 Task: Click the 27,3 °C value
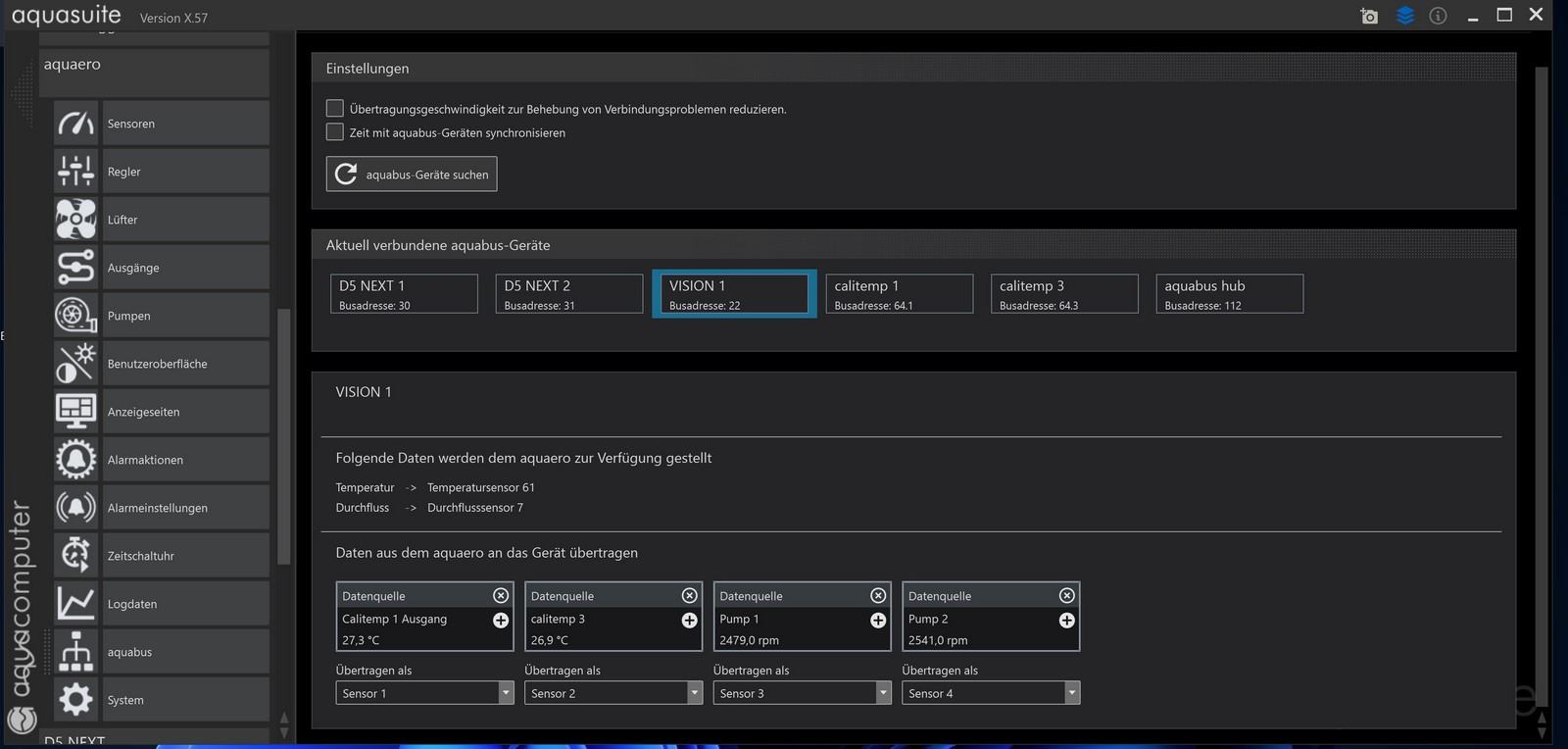coord(361,640)
